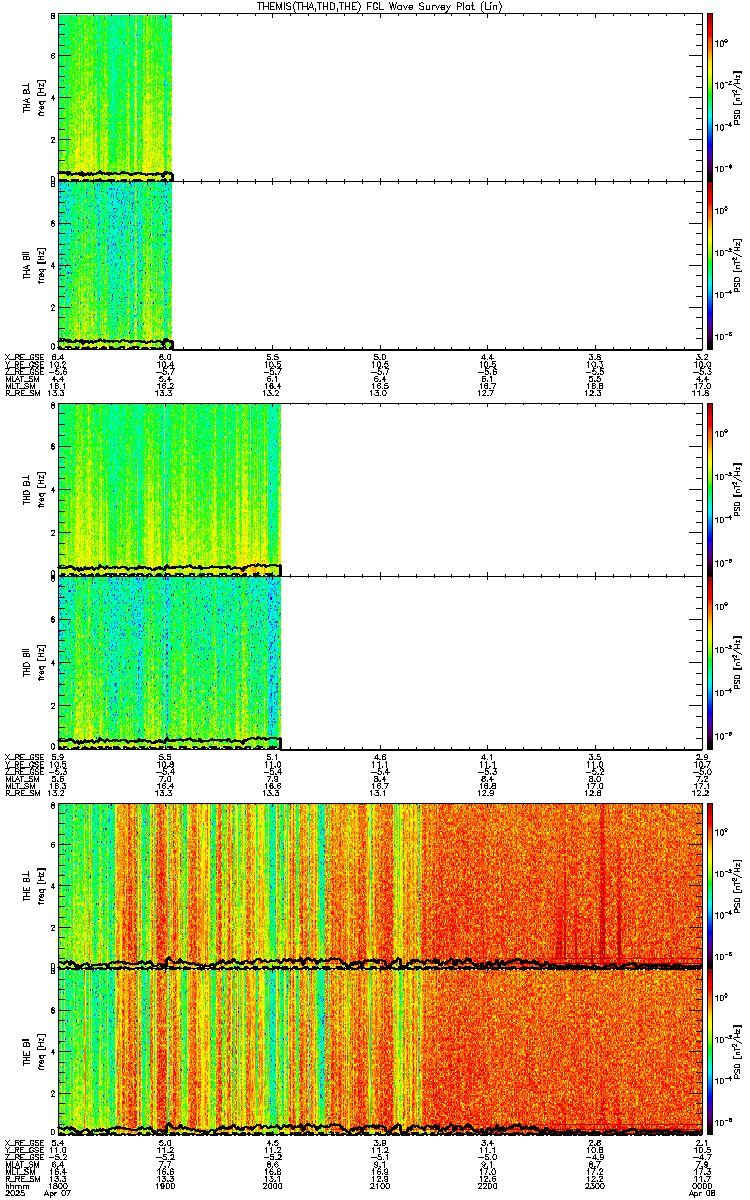750x1200 pixels.
Task: Click the X_RE_GSE value 3.2 under THA
Action: point(702,357)
